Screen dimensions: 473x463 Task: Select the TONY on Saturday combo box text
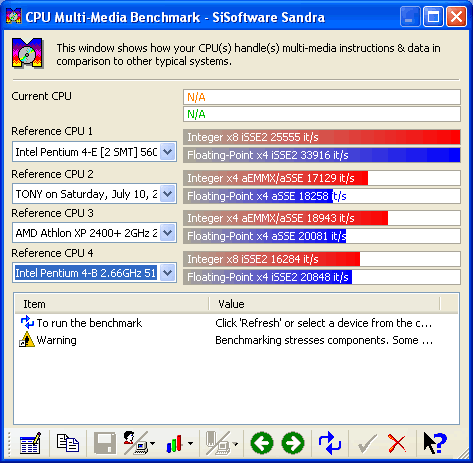(x=86, y=194)
